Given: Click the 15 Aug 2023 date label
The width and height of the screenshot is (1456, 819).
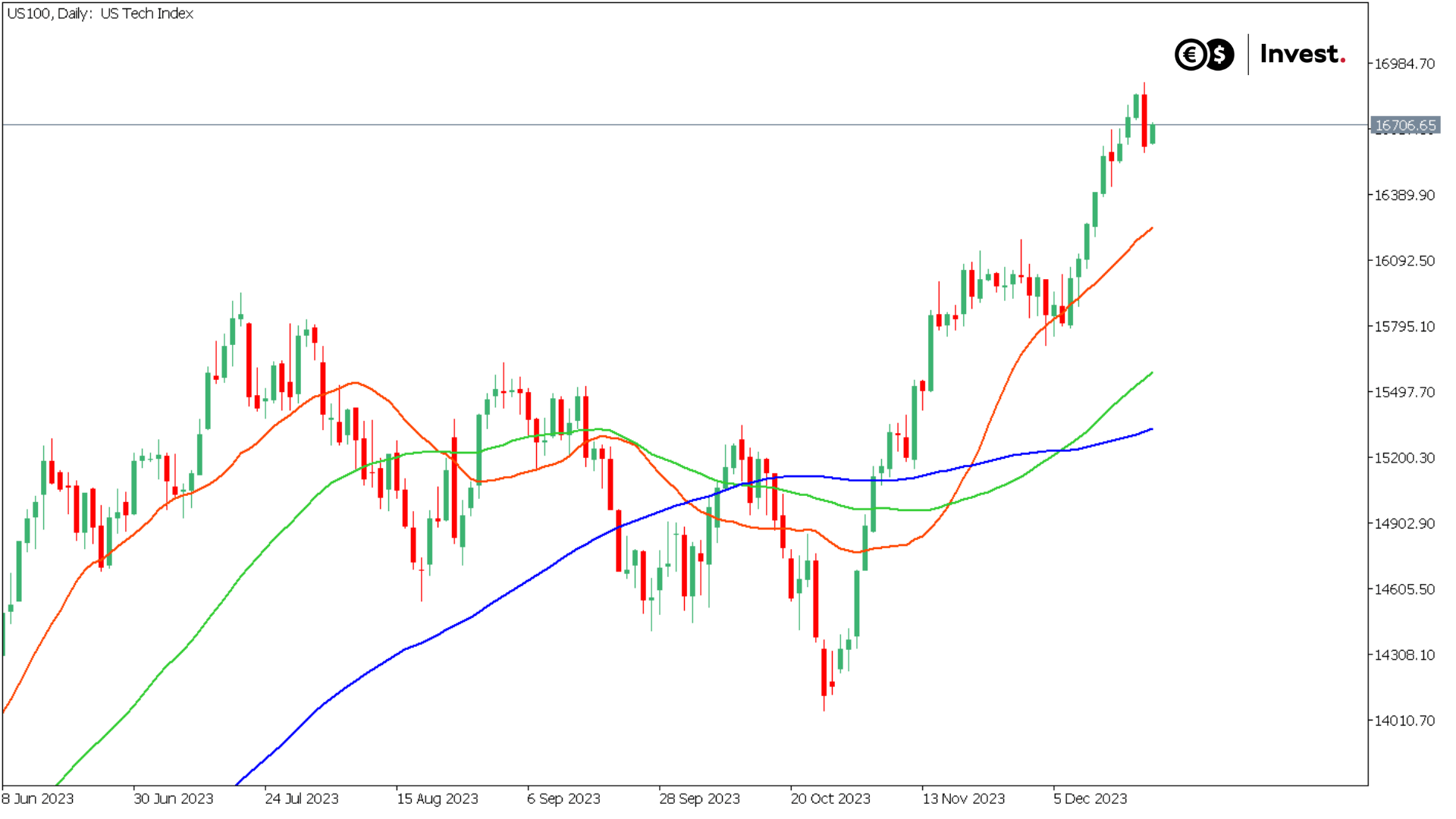Looking at the screenshot, I should (438, 799).
